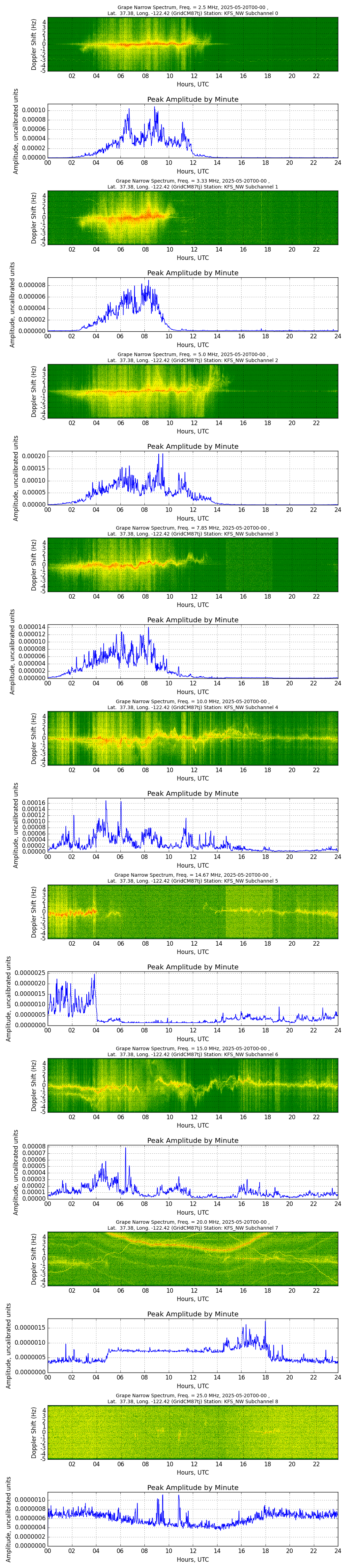348x1568 pixels.
Task: Click the 7.85 MHz Subchannel 3 spectrum title
Action: [192, 531]
